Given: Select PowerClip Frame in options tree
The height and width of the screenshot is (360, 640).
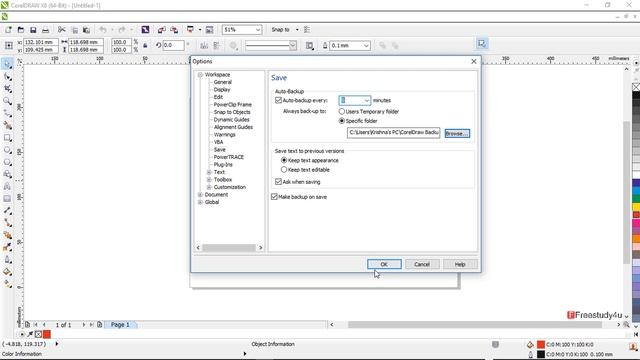Looking at the screenshot, I should click(233, 104).
